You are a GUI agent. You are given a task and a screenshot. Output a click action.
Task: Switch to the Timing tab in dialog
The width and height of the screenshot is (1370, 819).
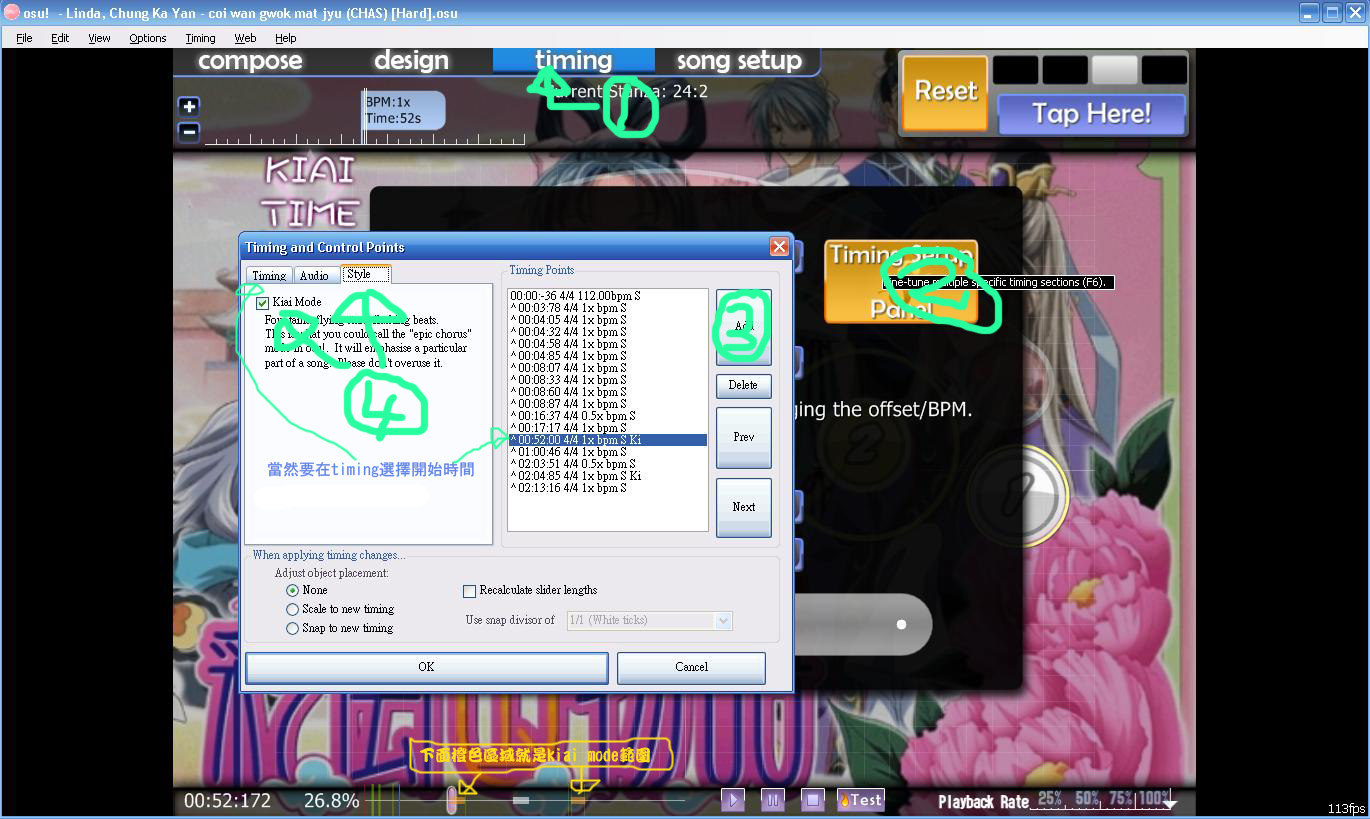269,275
